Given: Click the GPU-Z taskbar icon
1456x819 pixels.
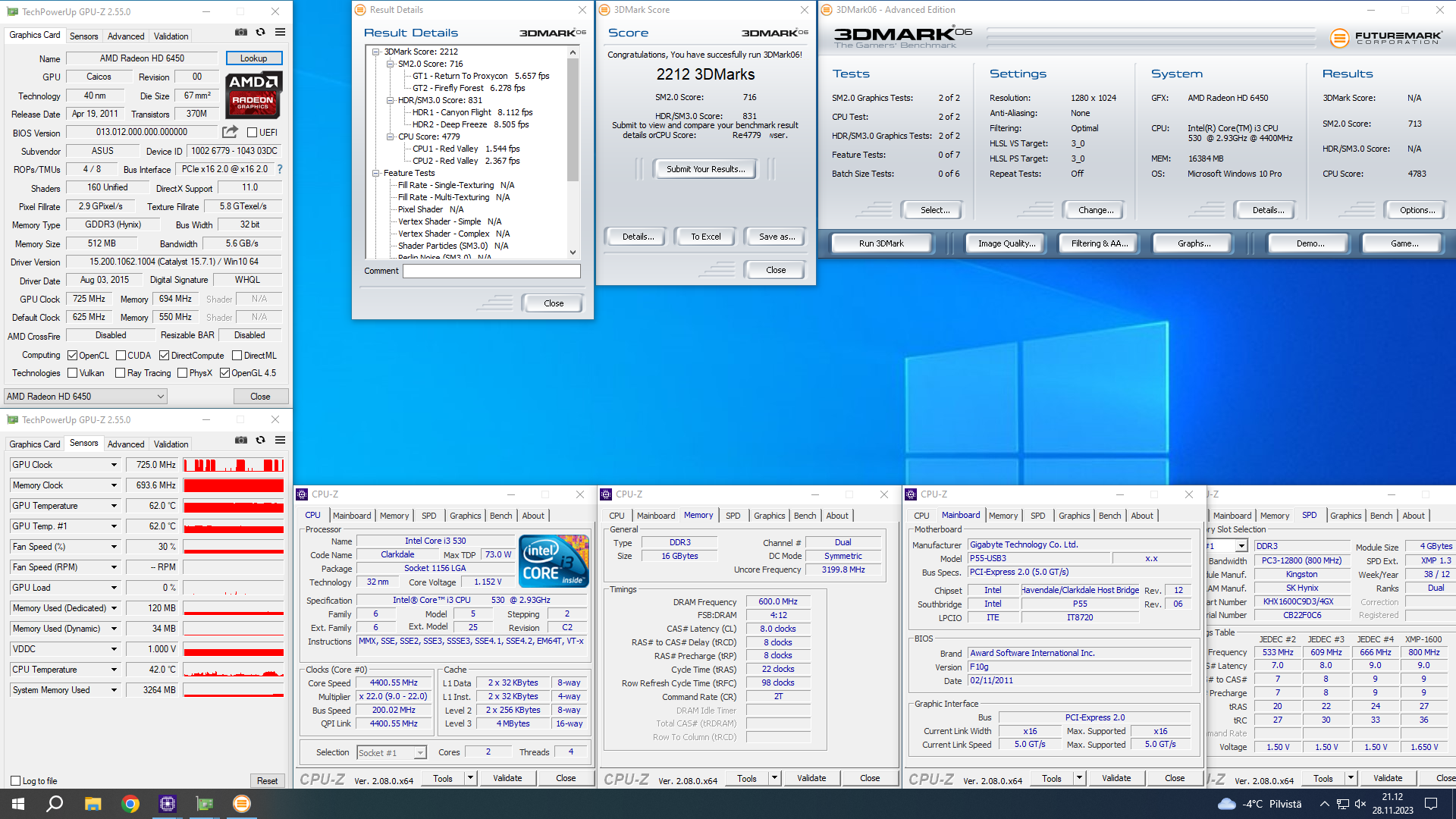Looking at the screenshot, I should click(204, 804).
